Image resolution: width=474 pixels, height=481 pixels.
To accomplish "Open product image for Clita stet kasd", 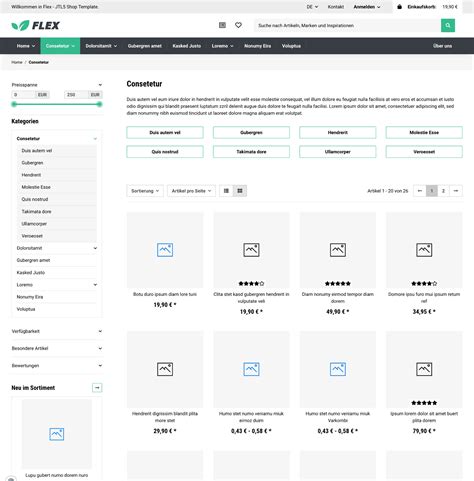I will click(251, 250).
